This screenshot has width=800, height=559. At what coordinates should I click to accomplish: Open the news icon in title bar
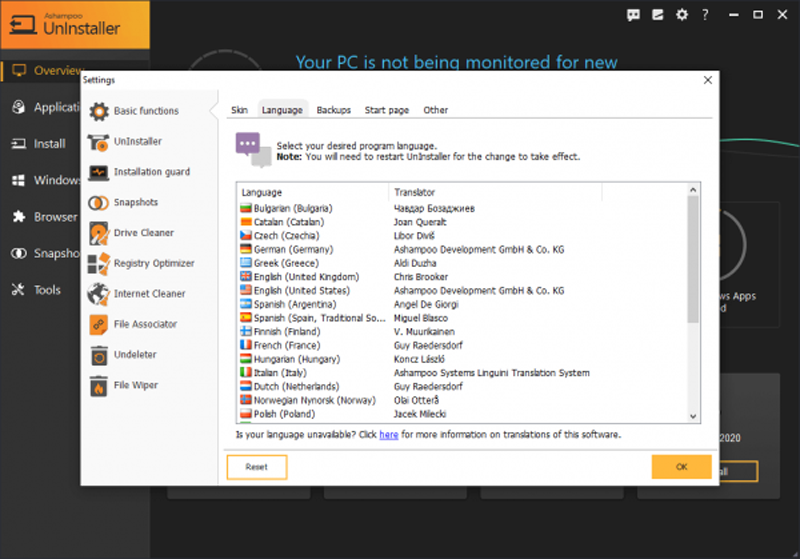click(658, 15)
